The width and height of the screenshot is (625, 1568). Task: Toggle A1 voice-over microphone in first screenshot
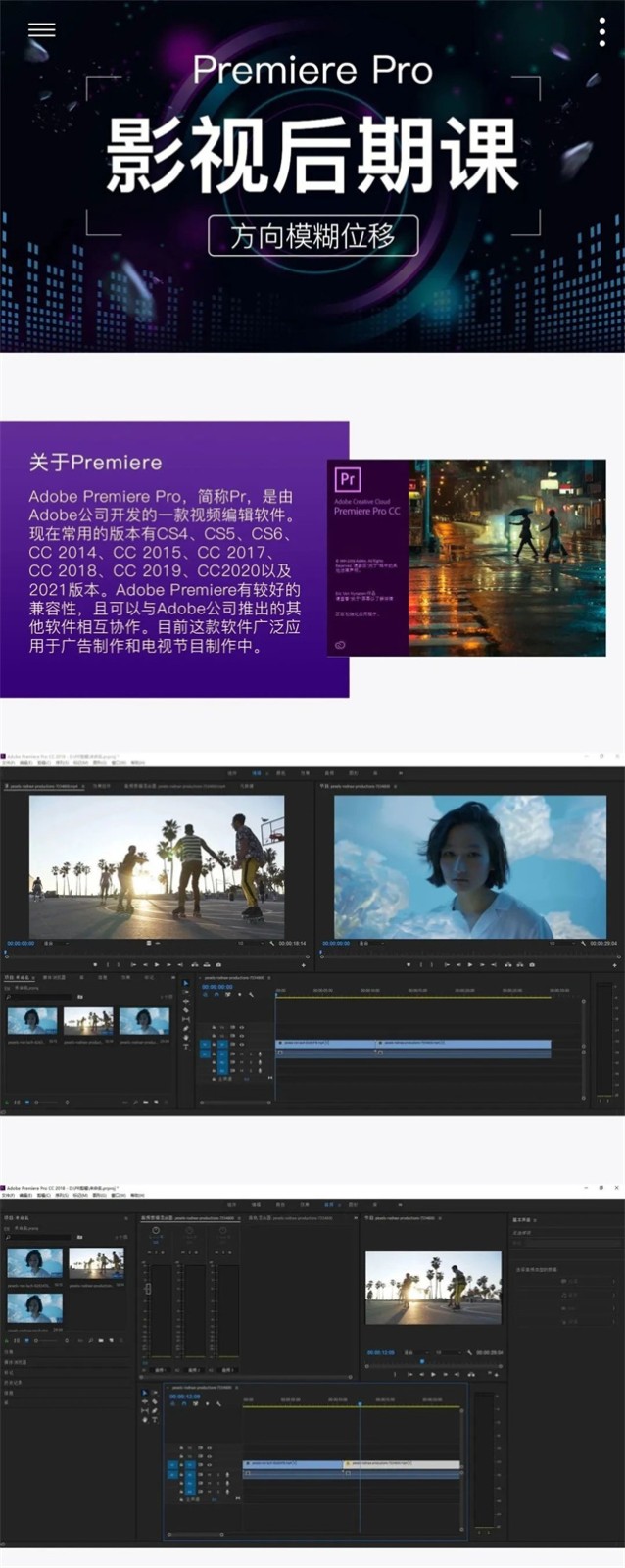tap(259, 1053)
